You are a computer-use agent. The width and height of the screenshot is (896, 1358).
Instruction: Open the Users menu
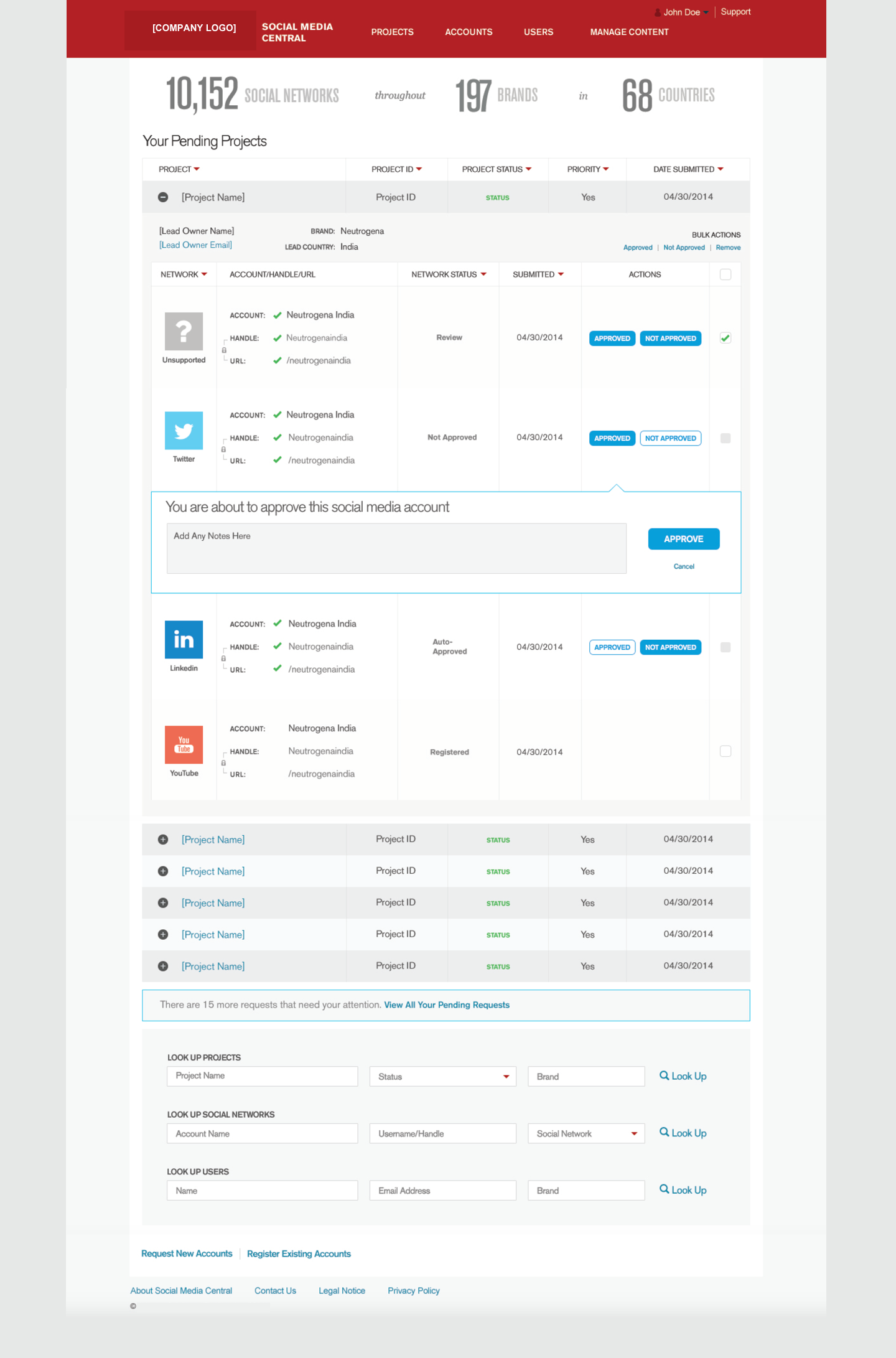tap(538, 32)
